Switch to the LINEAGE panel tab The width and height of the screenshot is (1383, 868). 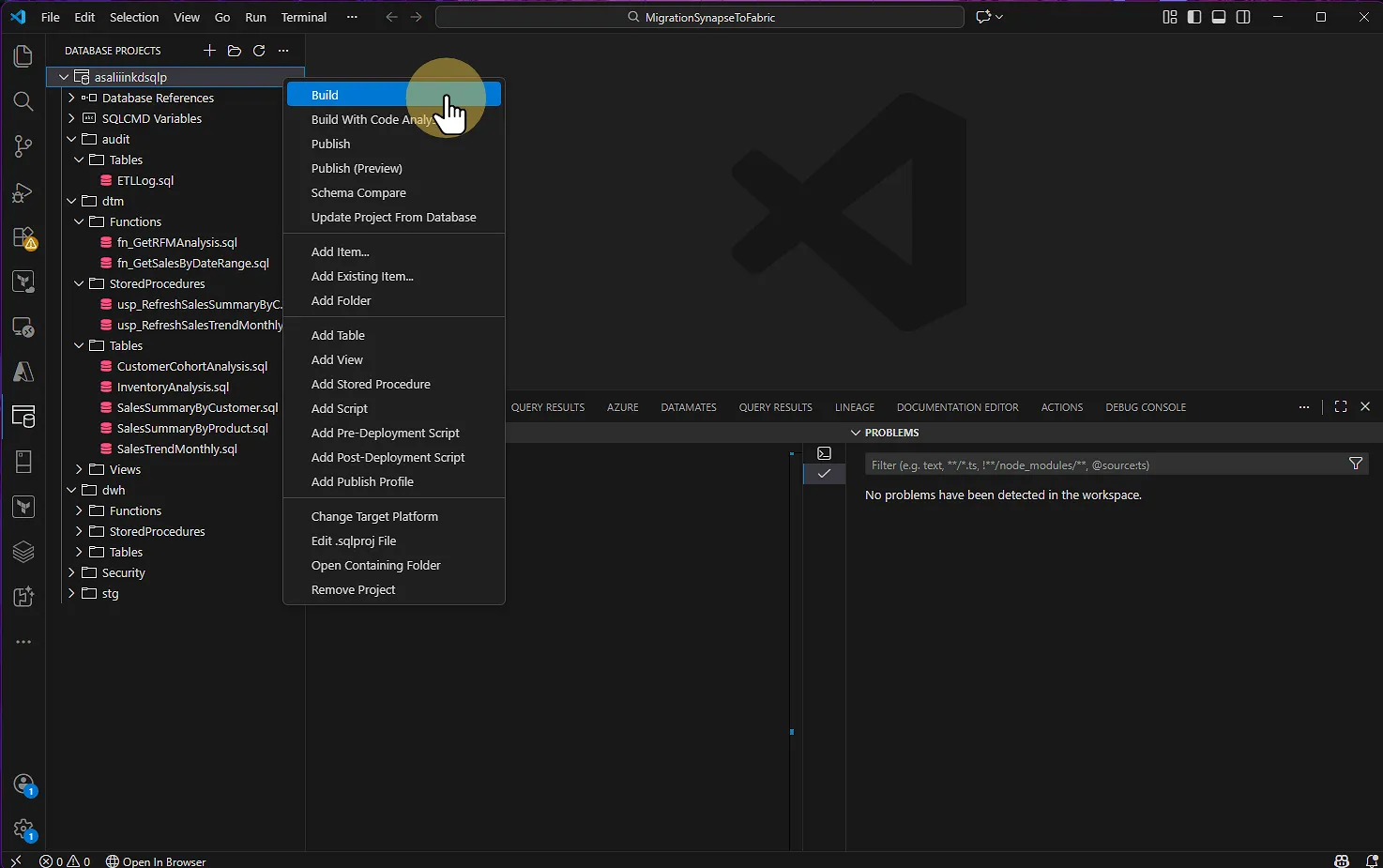click(854, 407)
